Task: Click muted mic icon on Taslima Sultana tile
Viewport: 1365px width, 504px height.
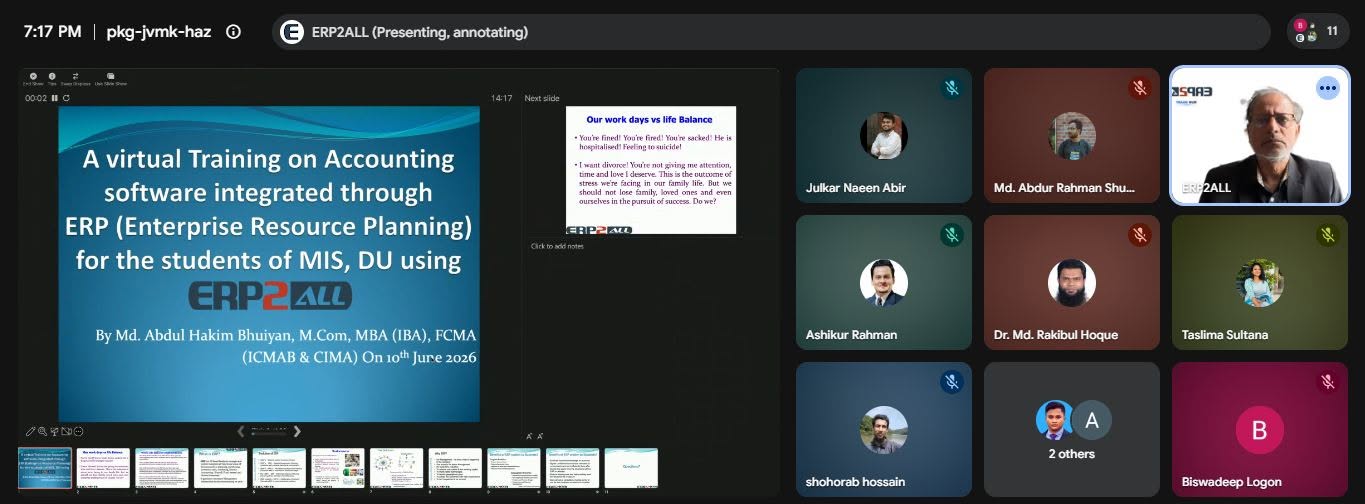Action: point(1327,235)
